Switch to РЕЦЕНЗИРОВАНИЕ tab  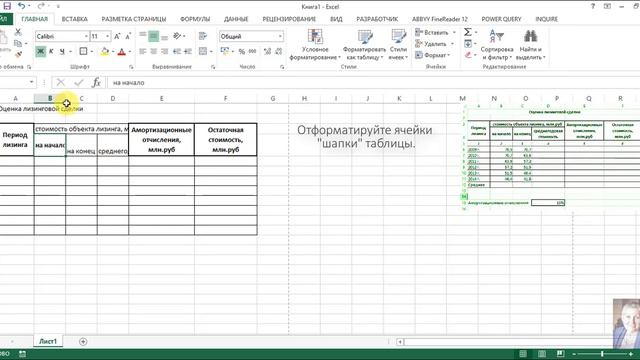289,19
